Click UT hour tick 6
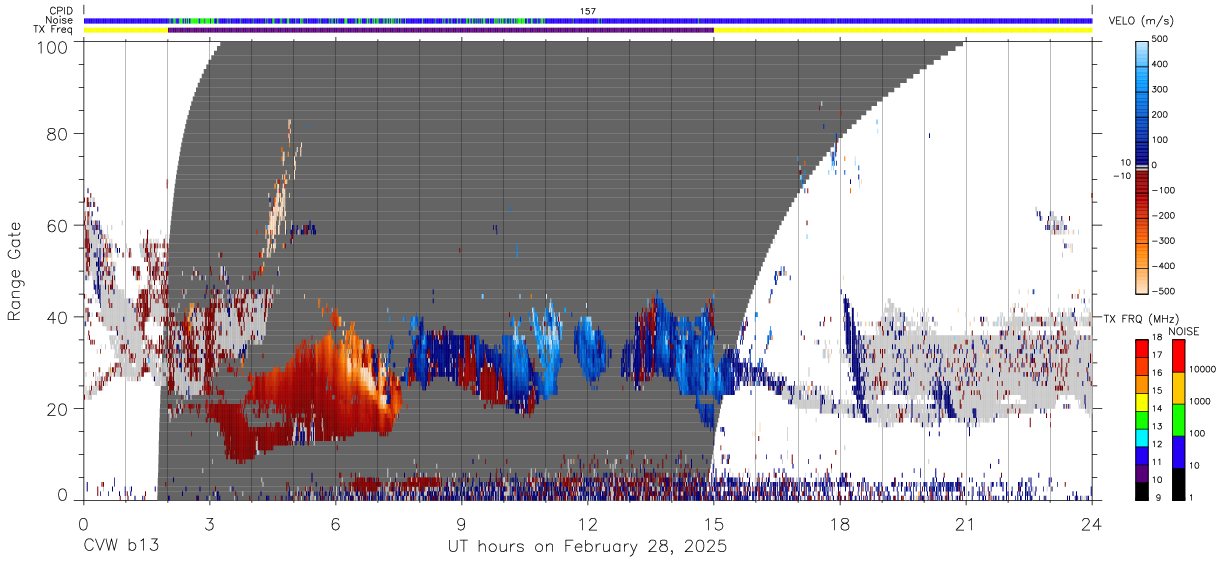 click(x=336, y=523)
